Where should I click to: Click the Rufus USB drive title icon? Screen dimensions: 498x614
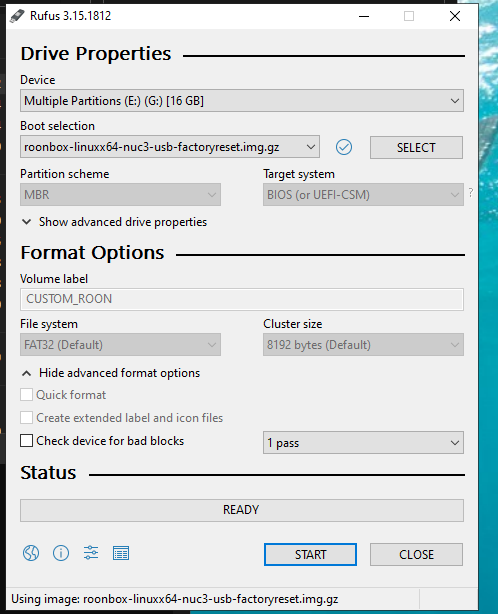17,16
